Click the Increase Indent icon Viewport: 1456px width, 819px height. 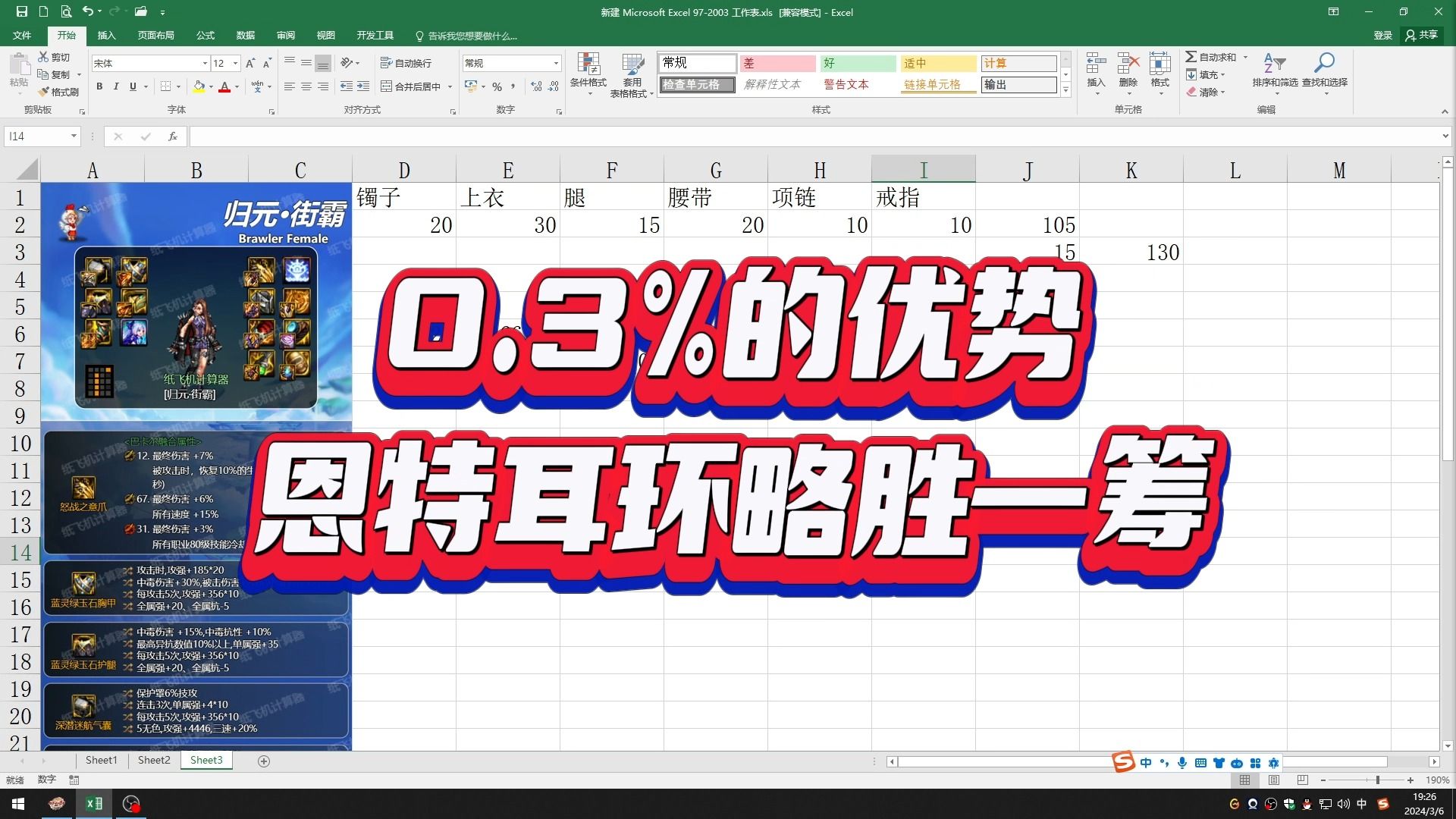point(363,86)
